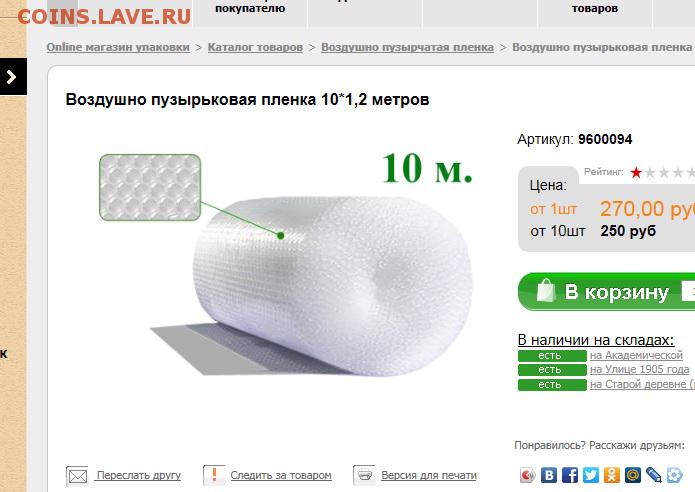Screen dimensions: 695x492
Task: Go to 'Воздушно пузырчатая пленка' category
Action: pos(407,47)
